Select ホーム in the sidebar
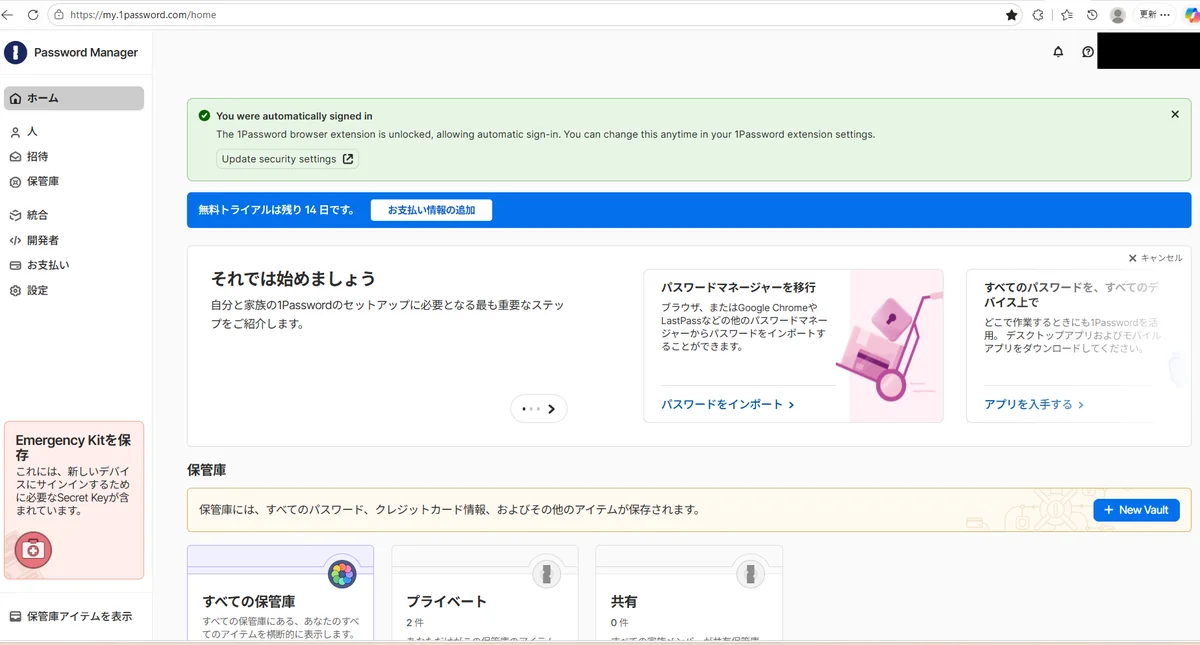Viewport: 1200px width, 645px height. [74, 98]
